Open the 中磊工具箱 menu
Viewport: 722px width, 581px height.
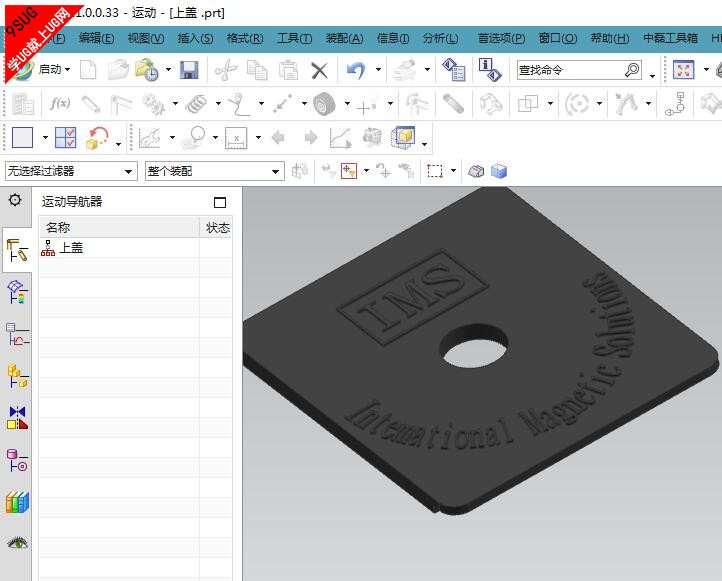pyautogui.click(x=670, y=38)
